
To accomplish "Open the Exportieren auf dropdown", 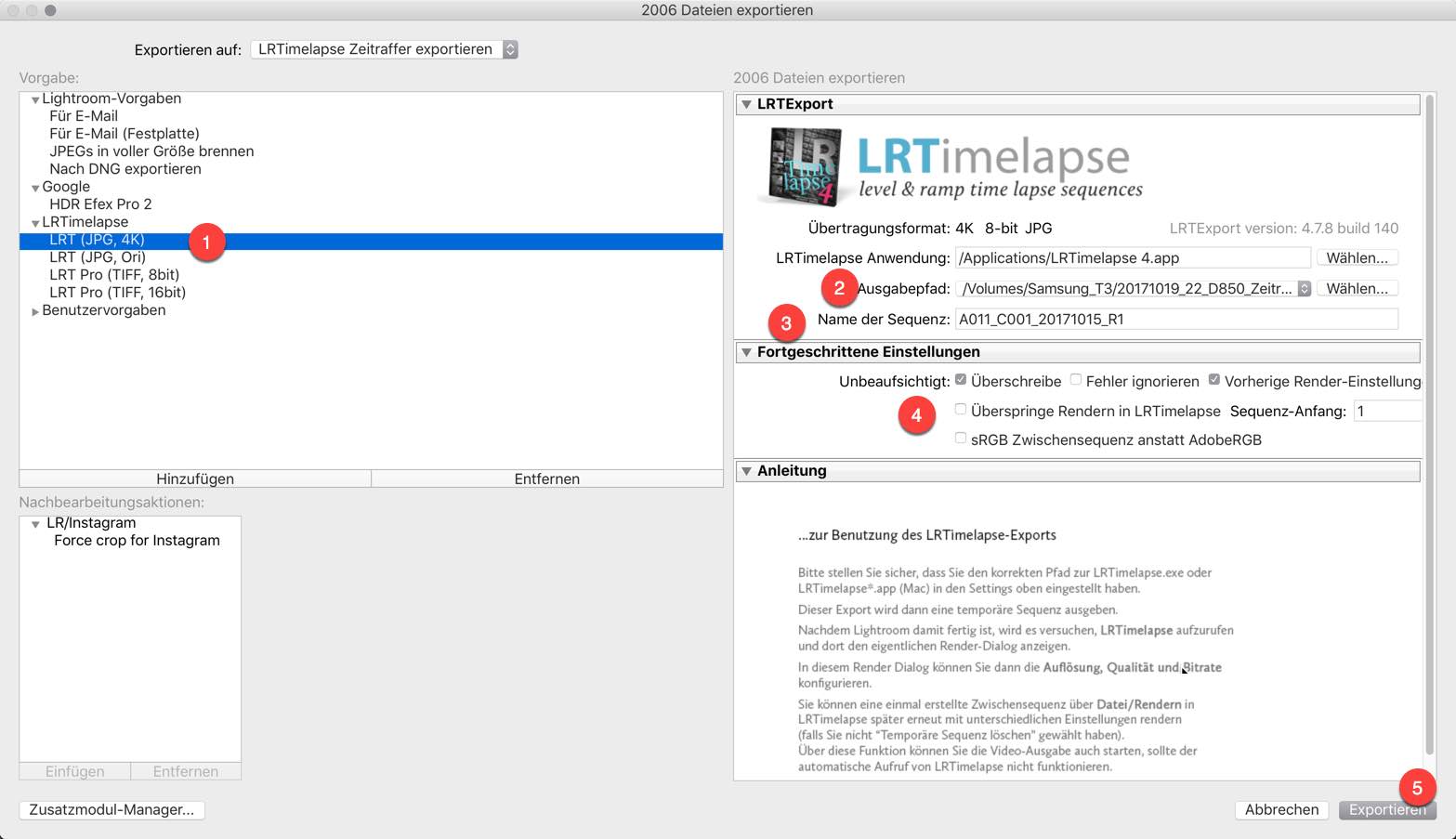I will 384,49.
